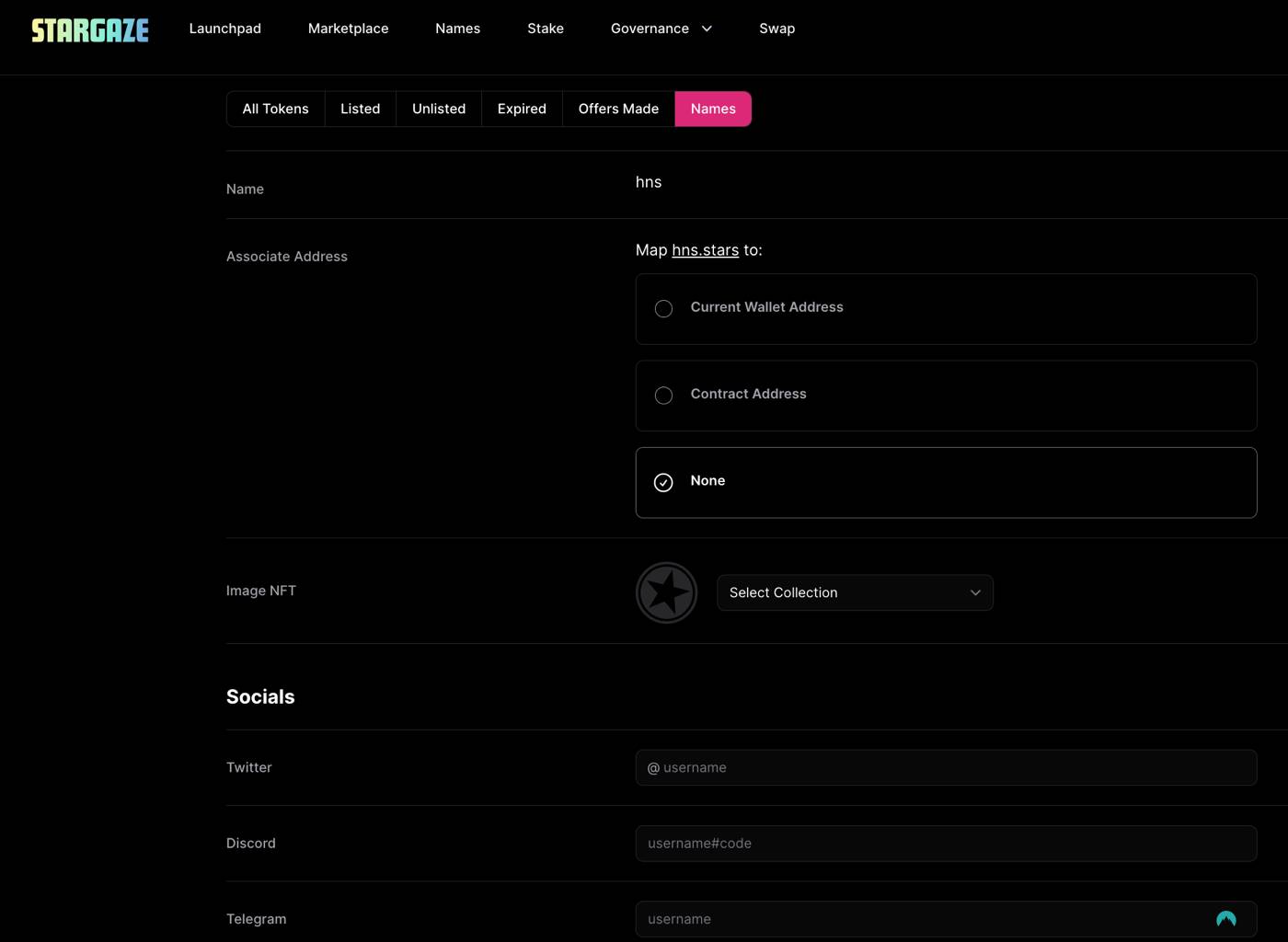Choose the None address option

663,483
